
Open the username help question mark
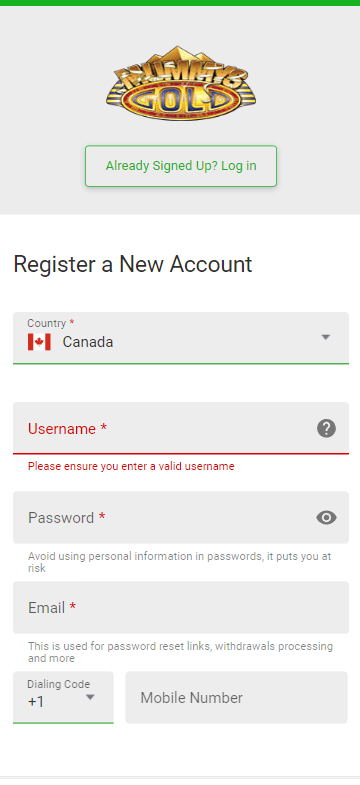pyautogui.click(x=326, y=429)
